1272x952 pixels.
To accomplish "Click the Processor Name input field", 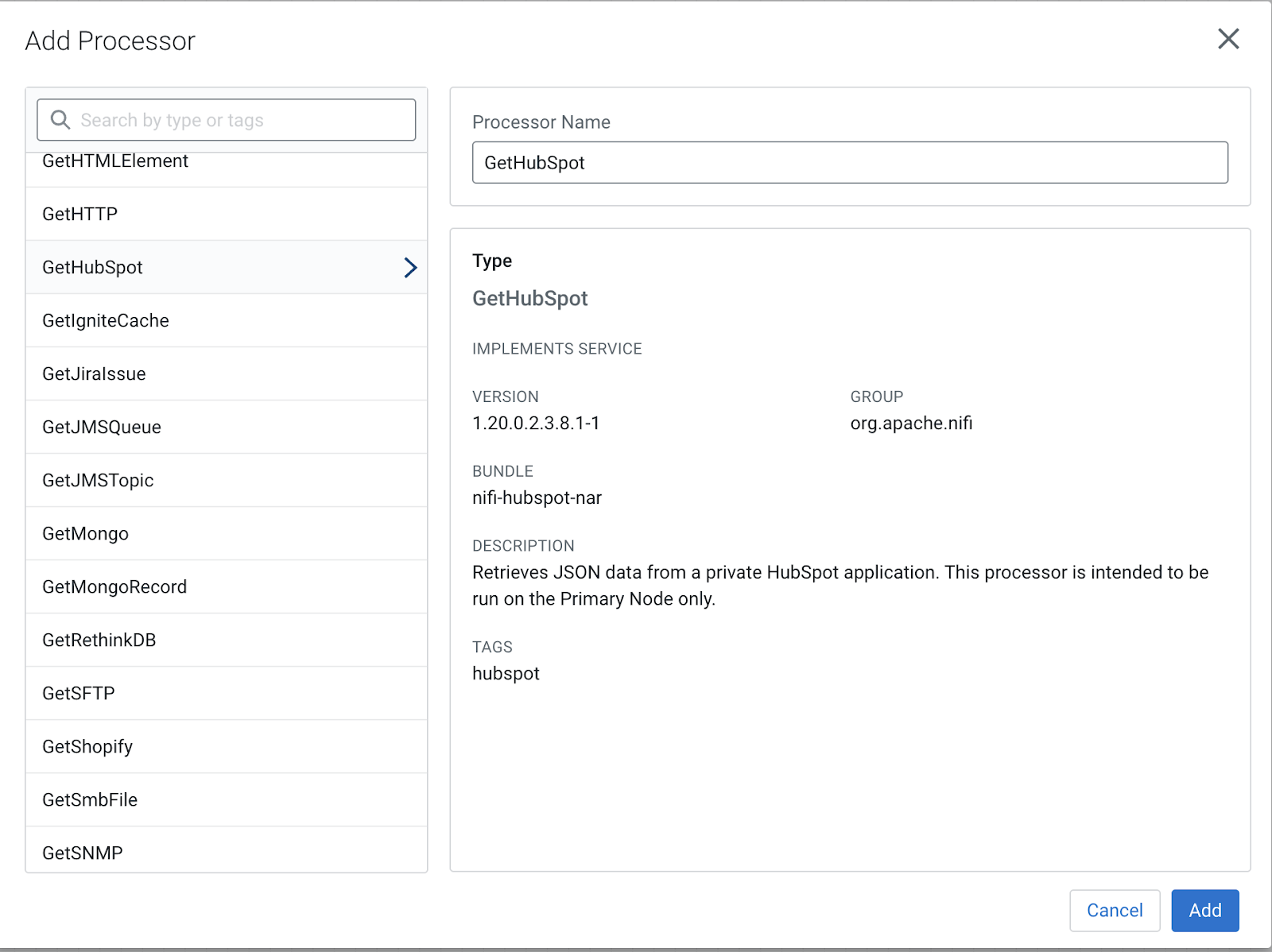I will coord(850,163).
